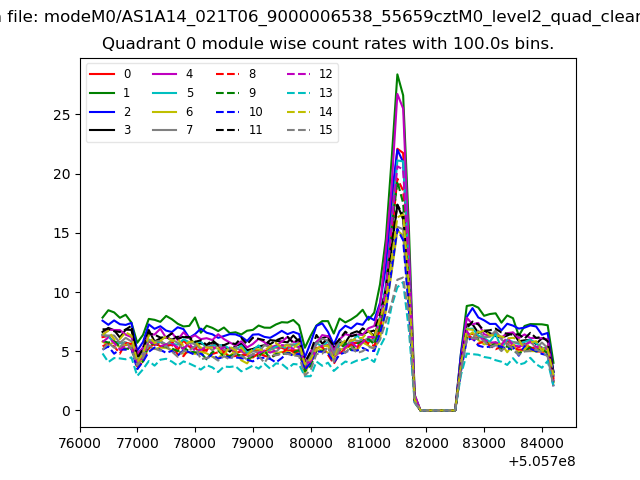Click the green line sample for module 1
The height and width of the screenshot is (480, 640).
pos(103,93)
